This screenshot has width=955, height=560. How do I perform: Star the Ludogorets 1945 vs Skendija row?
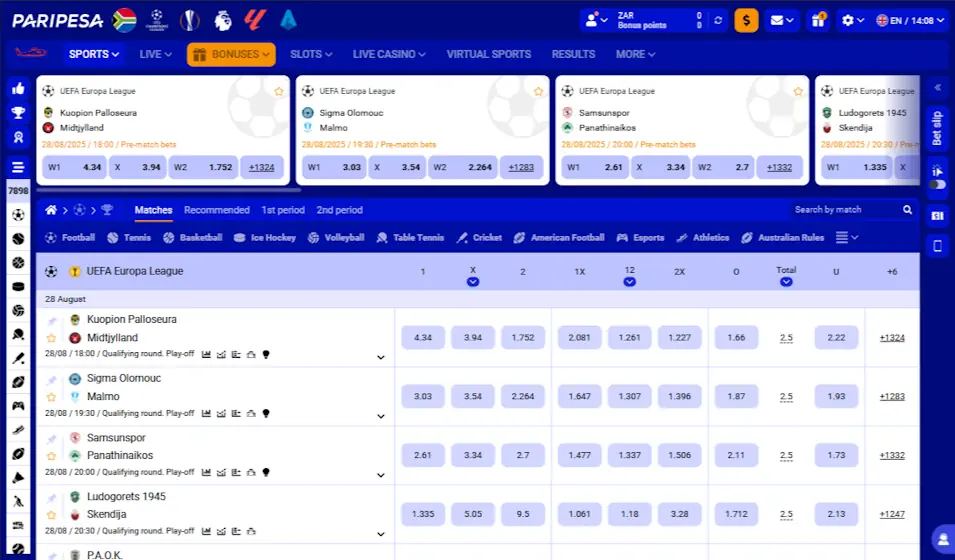coord(52,516)
